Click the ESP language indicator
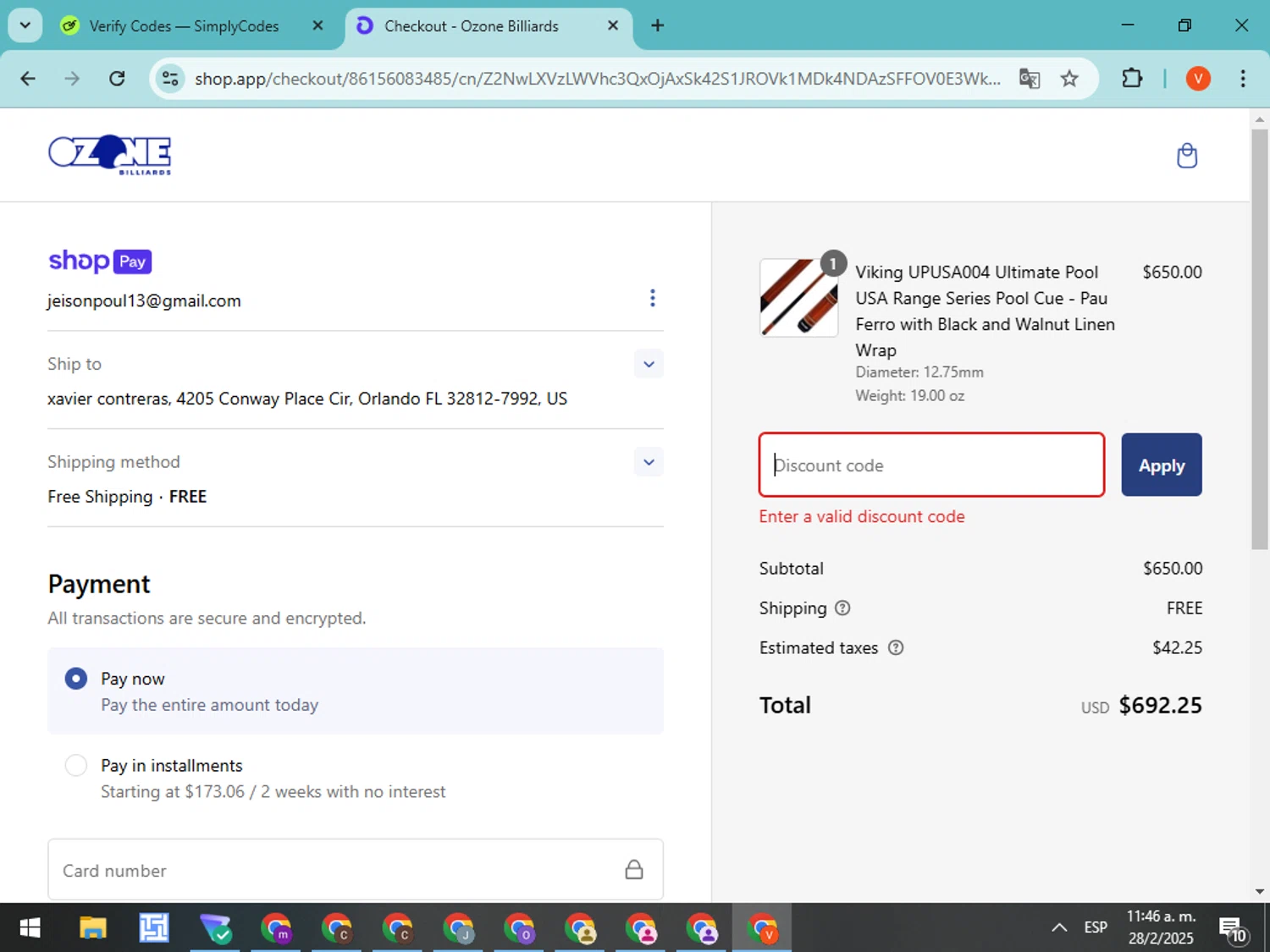 pos(1095,927)
